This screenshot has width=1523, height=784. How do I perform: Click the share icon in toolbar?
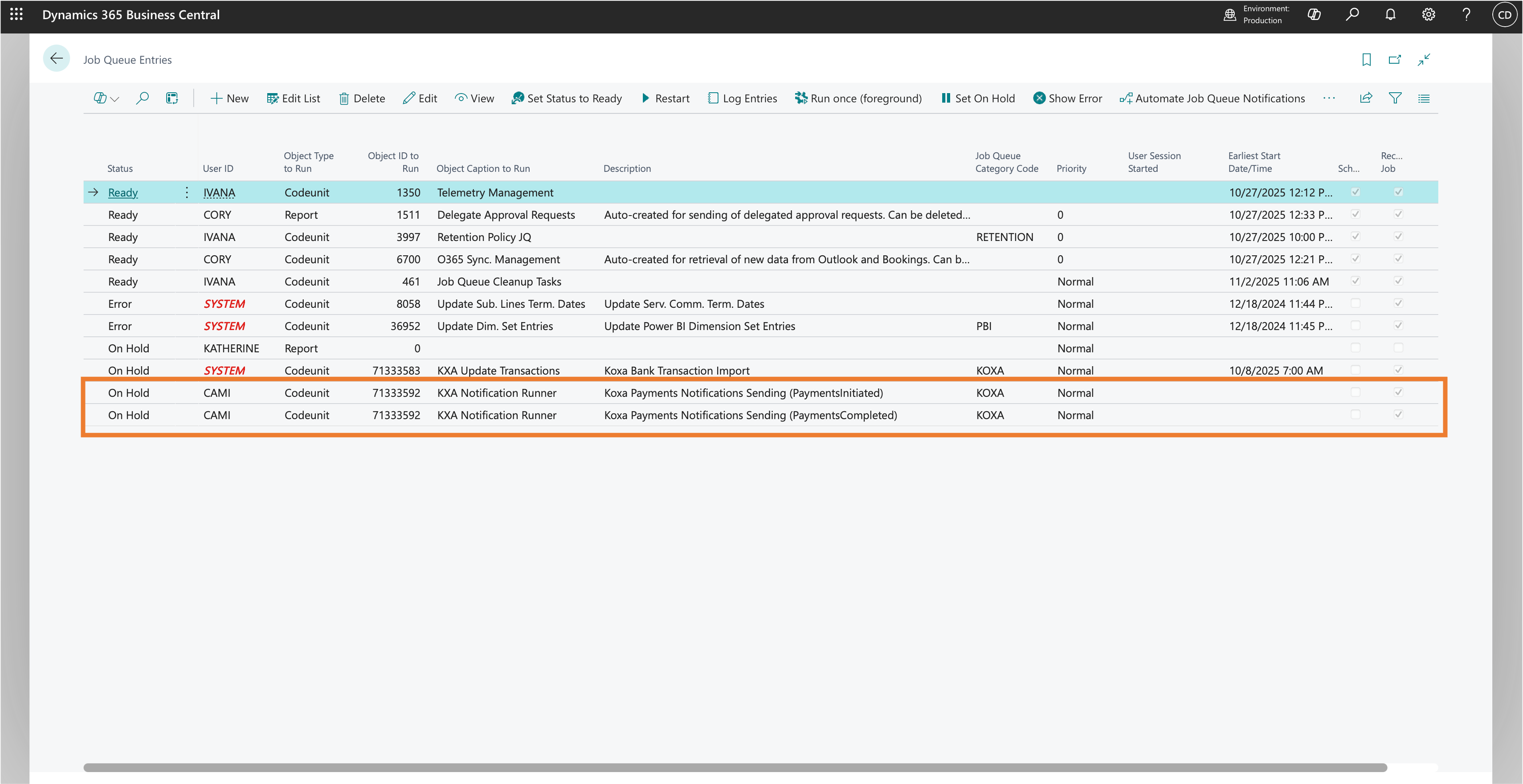(x=1366, y=98)
